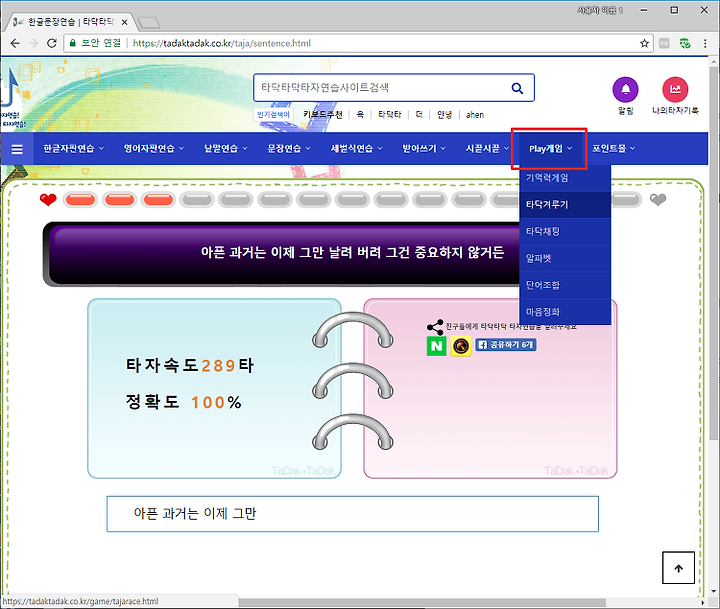Click the popular keyword 안녕
Screen dimensions: 720x609
(444, 114)
